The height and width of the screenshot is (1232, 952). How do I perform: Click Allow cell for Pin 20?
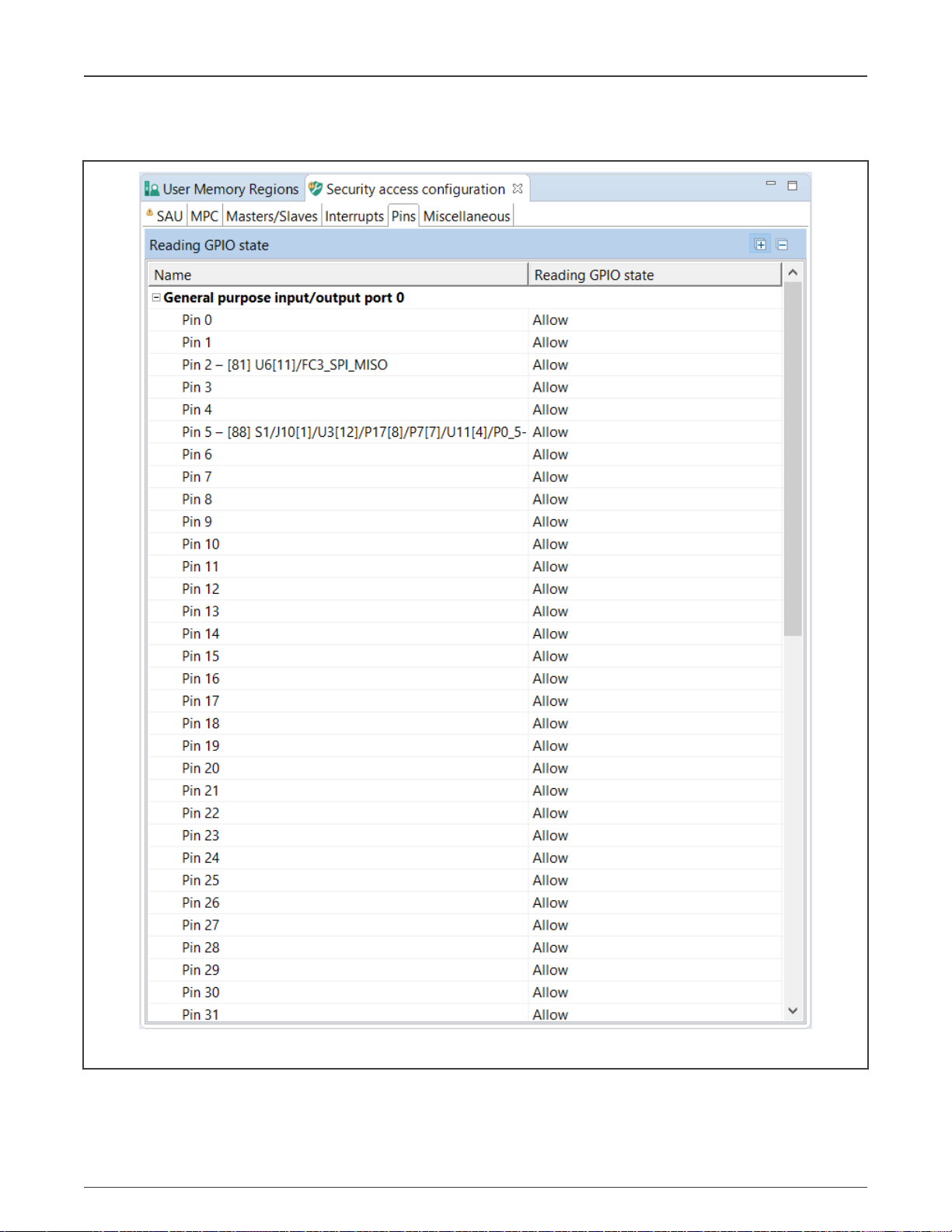pos(655,769)
